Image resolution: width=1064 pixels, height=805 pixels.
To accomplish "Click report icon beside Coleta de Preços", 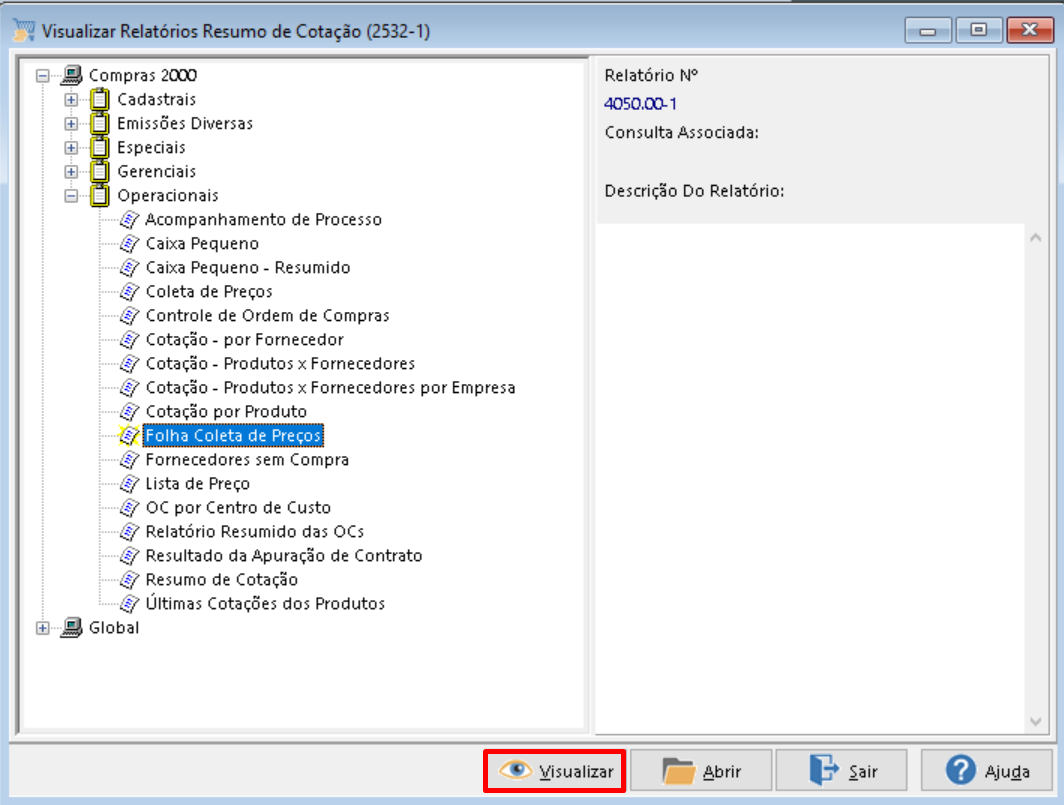I will pyautogui.click(x=129, y=291).
